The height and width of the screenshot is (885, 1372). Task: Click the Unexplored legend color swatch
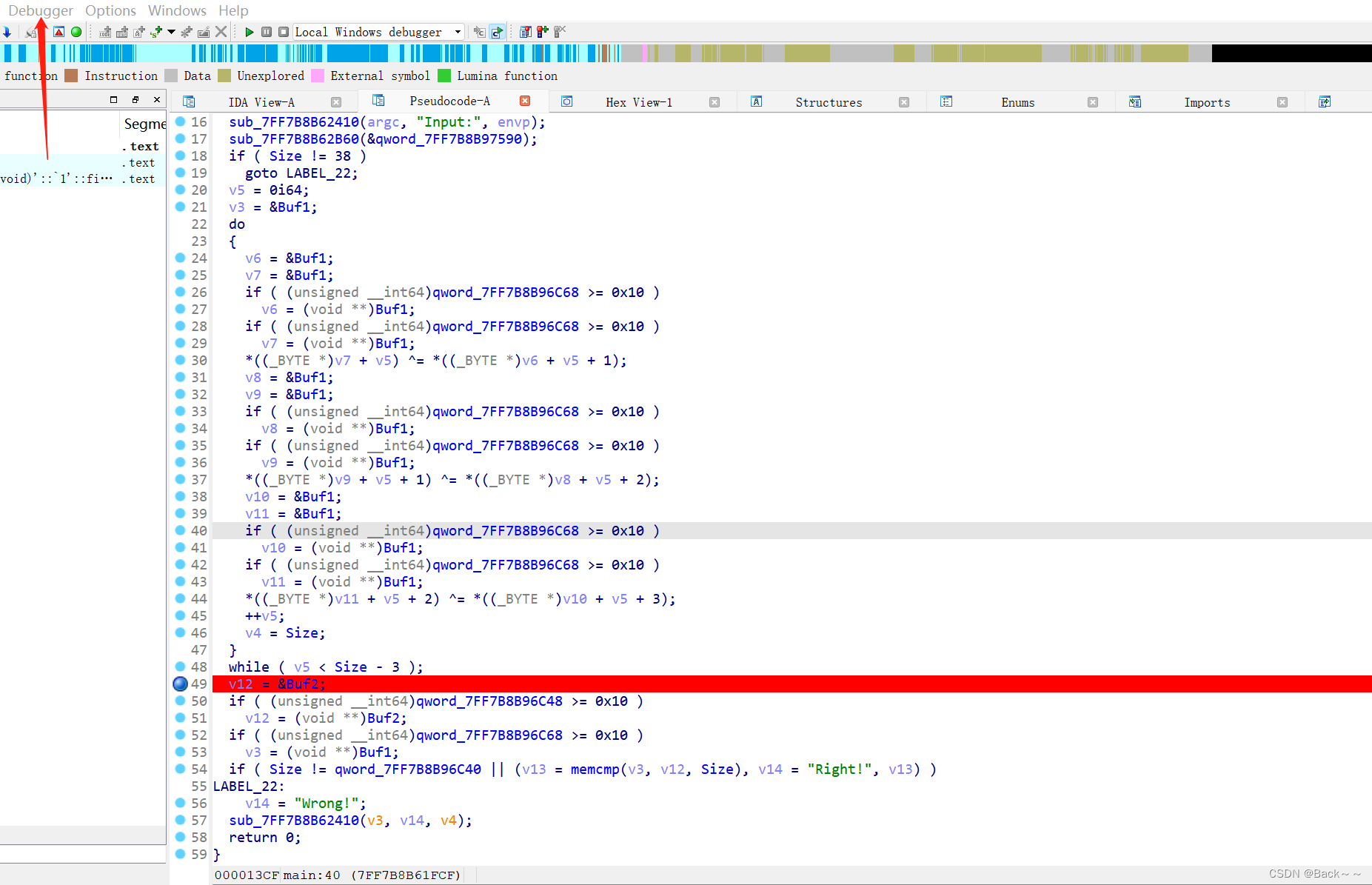(x=224, y=76)
